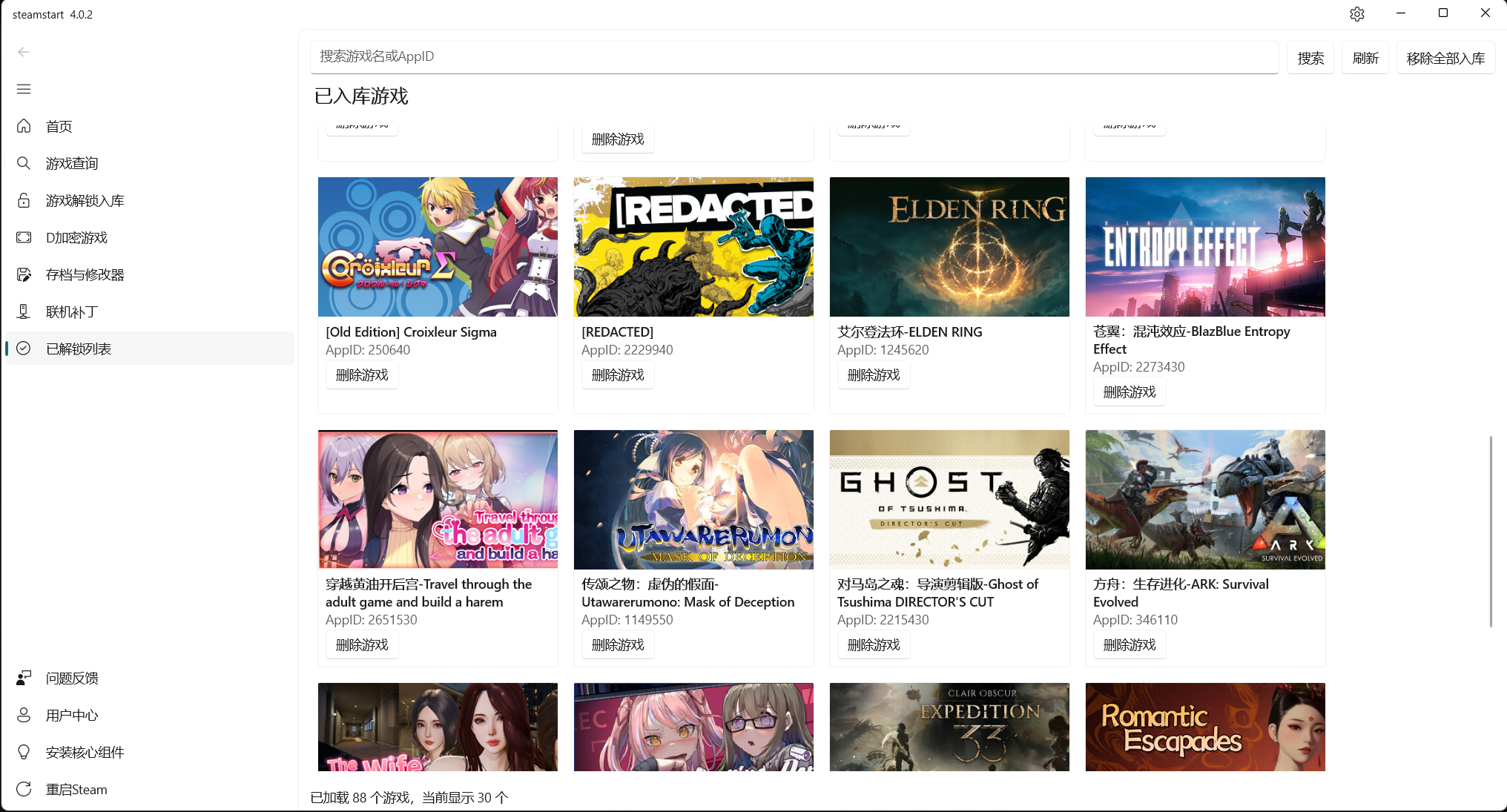The width and height of the screenshot is (1507, 812).
Task: Click 删除游戏 under Ghost of Tsushima
Action: coord(874,645)
